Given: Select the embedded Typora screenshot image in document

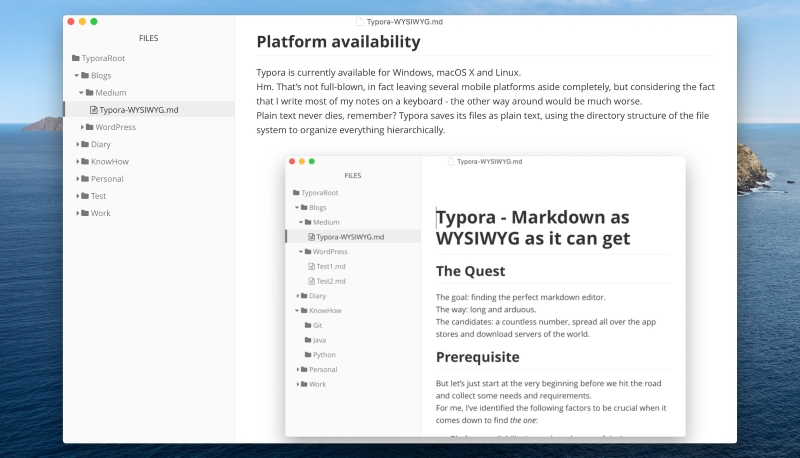Looking at the screenshot, I should (x=485, y=296).
